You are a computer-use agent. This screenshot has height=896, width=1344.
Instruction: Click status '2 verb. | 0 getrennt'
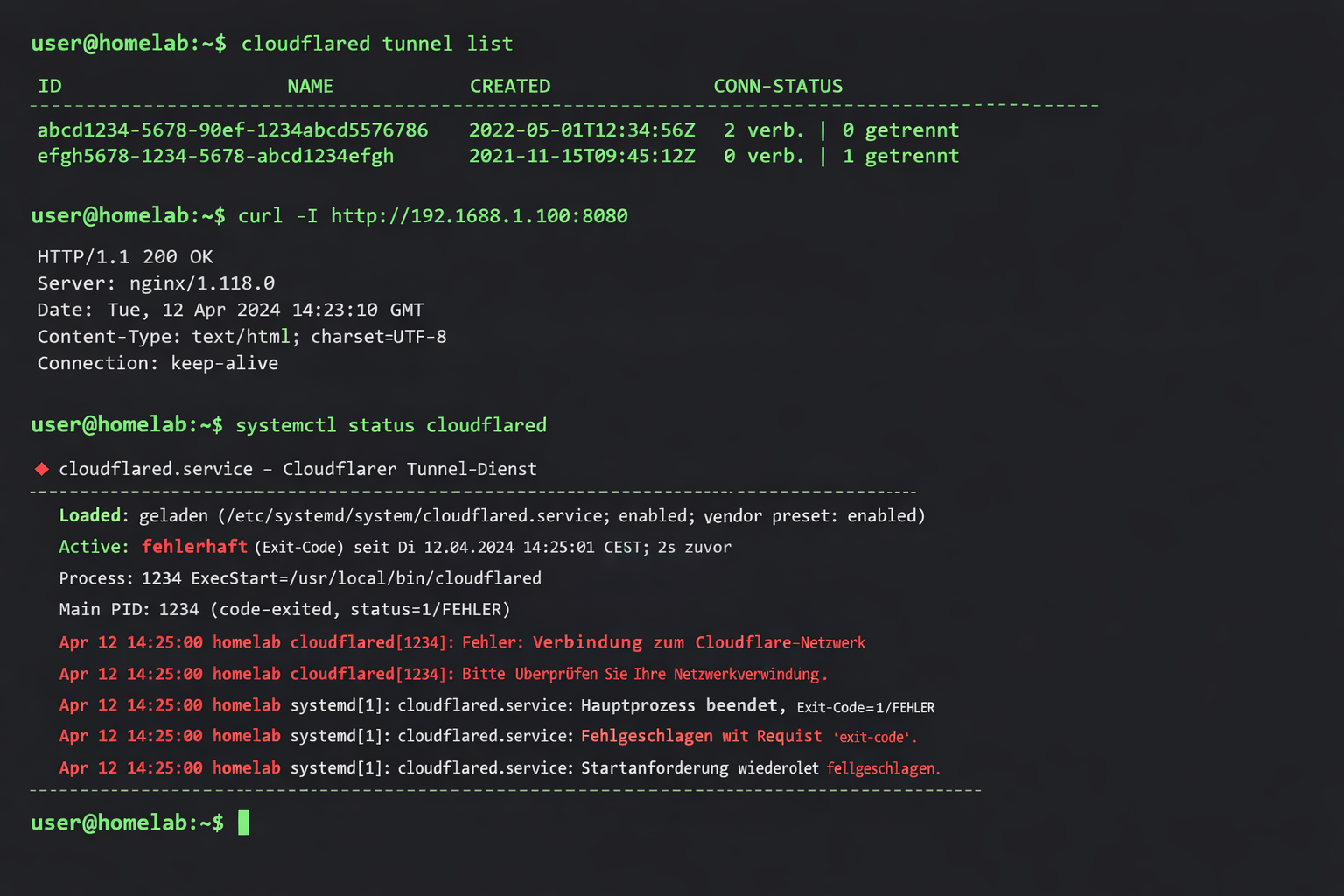[841, 130]
